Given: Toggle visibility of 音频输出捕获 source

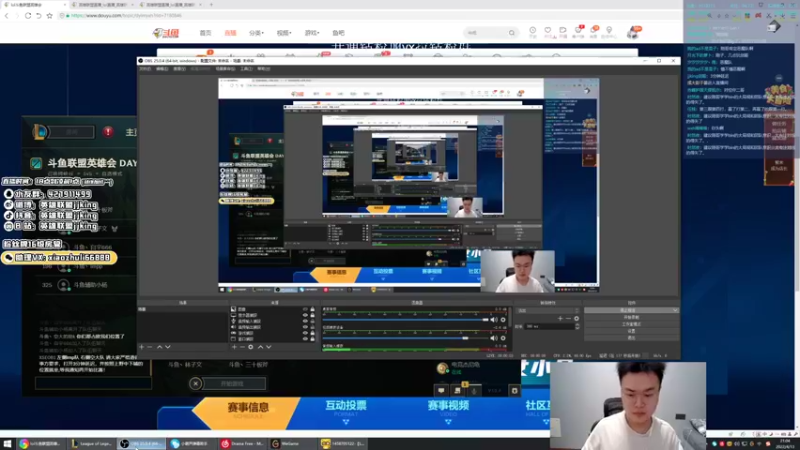Looking at the screenshot, I should [305, 327].
